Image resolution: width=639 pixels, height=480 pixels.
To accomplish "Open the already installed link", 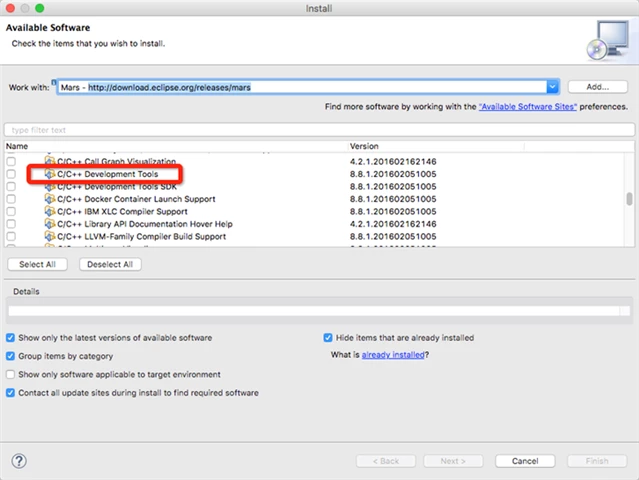I will pos(393,355).
